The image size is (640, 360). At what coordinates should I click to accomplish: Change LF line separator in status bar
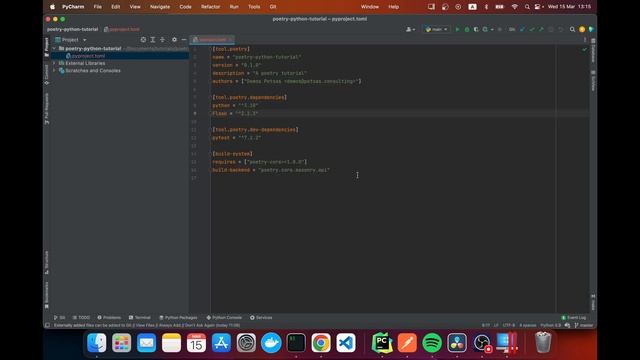496,325
